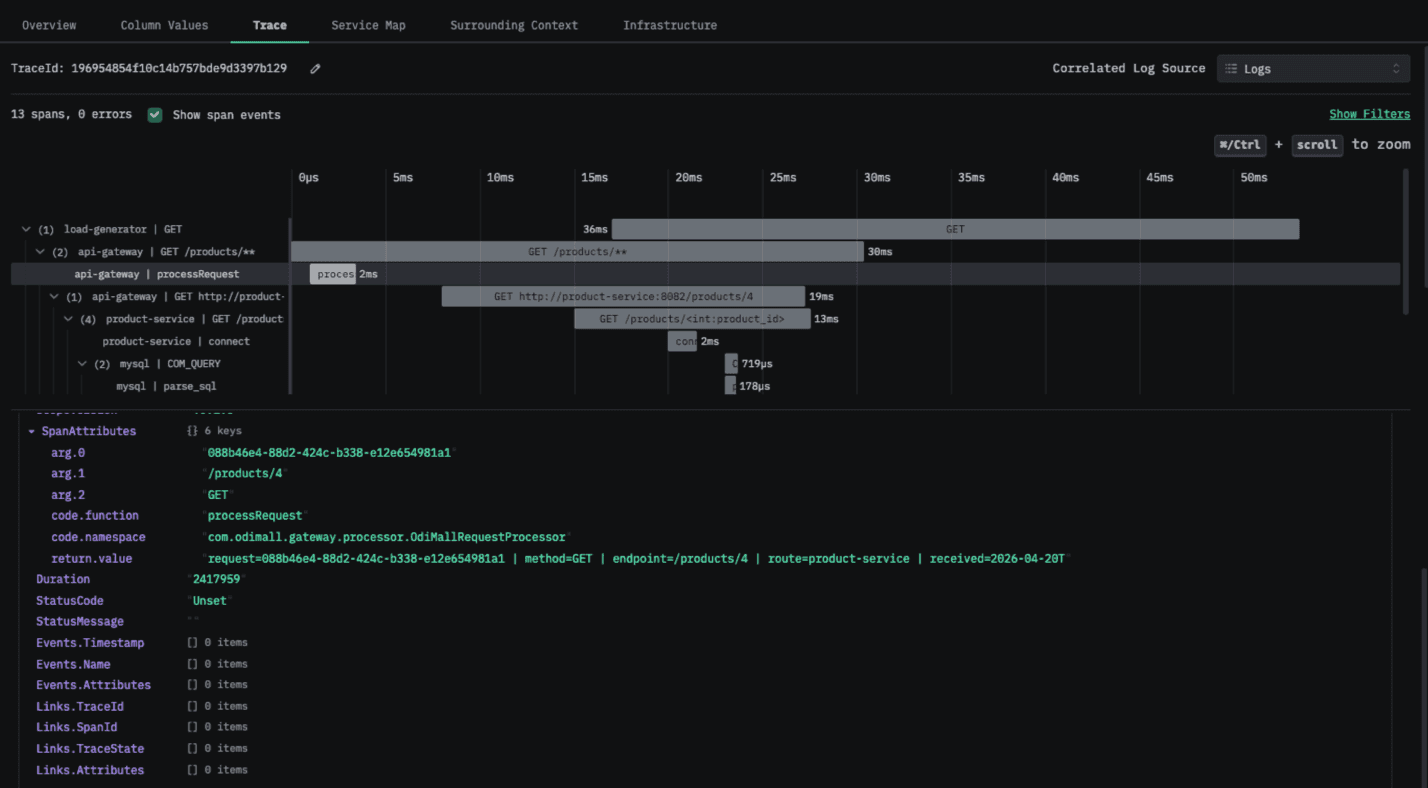Click the span bar labeled 178µs
The height and width of the screenshot is (788, 1428).
[x=730, y=386]
